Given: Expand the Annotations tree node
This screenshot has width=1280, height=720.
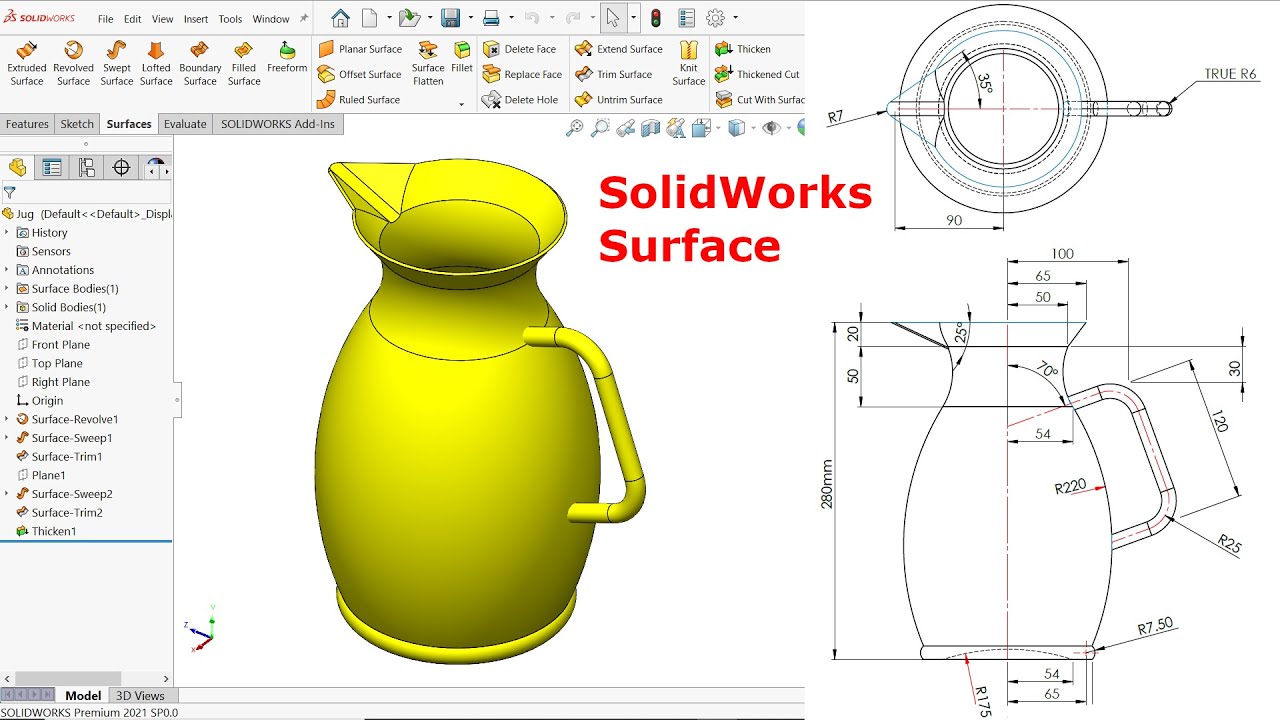Looking at the screenshot, I should 7,270.
